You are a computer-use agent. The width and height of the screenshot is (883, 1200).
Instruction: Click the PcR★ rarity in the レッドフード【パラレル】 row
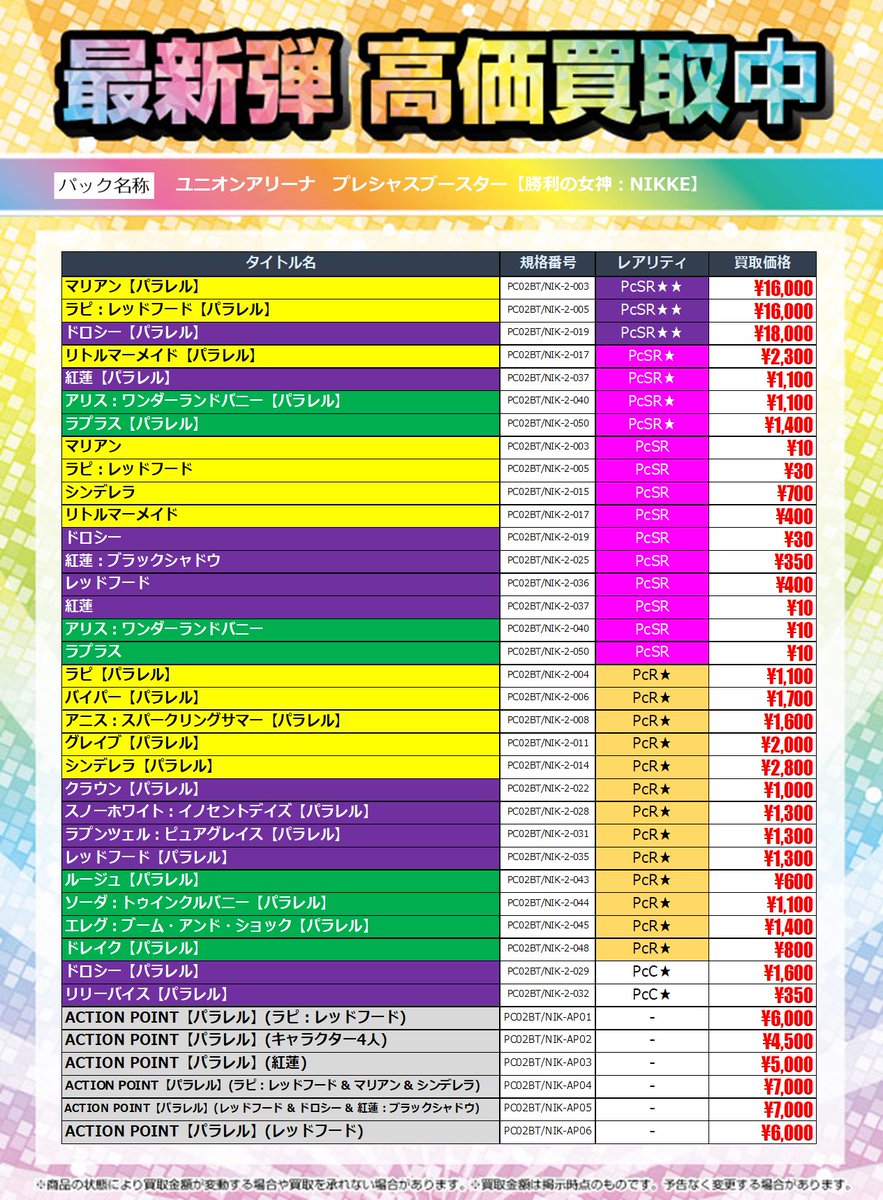tap(652, 859)
